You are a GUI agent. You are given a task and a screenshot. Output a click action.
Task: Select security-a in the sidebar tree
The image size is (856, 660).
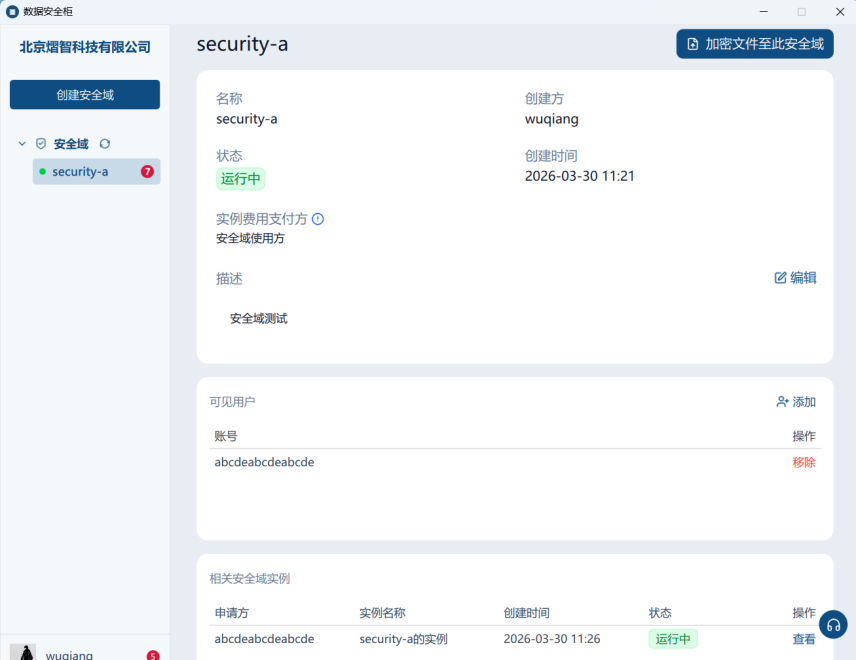[x=80, y=172]
